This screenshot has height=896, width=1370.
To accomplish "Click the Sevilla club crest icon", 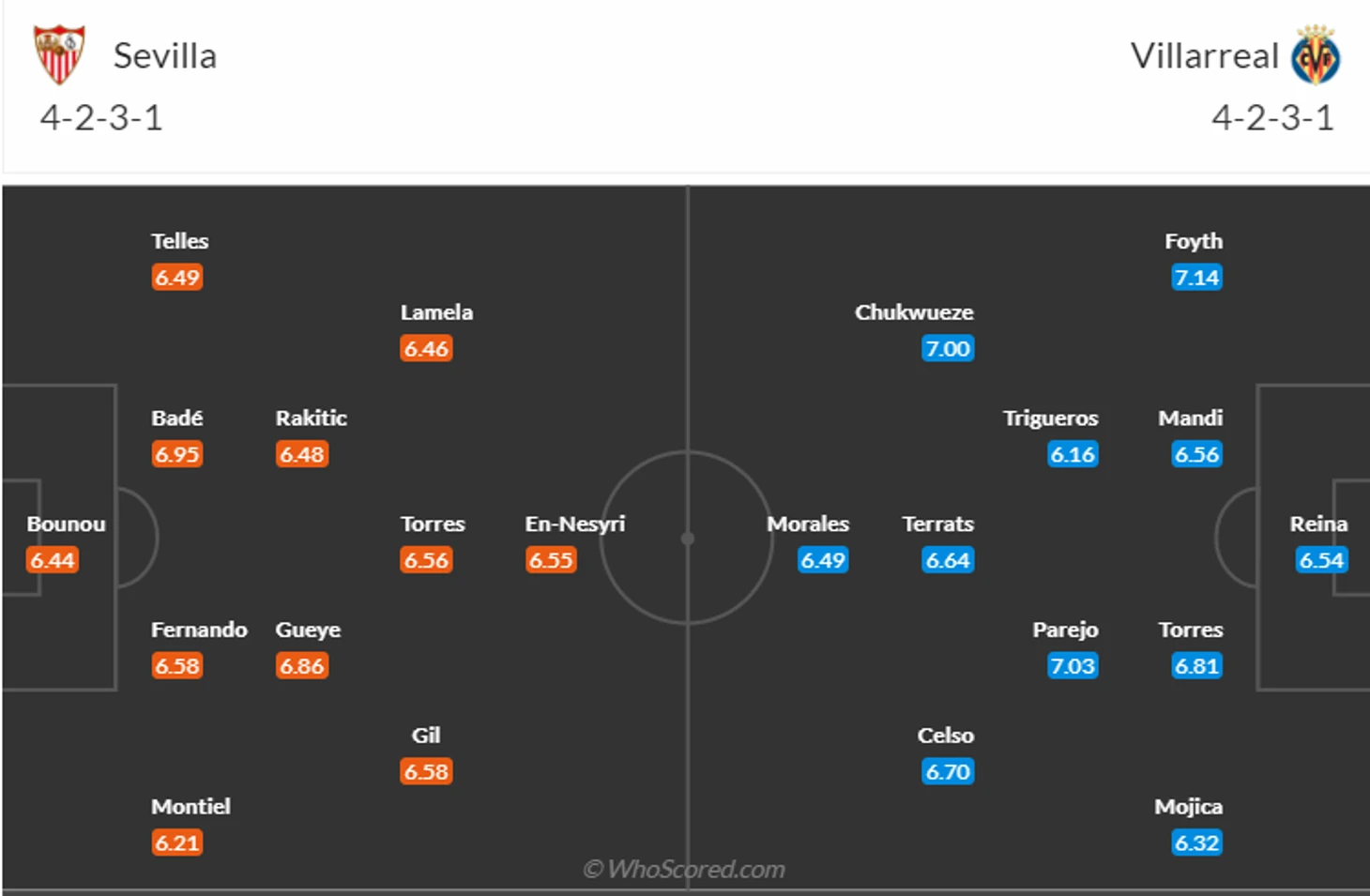I will 59,54.
